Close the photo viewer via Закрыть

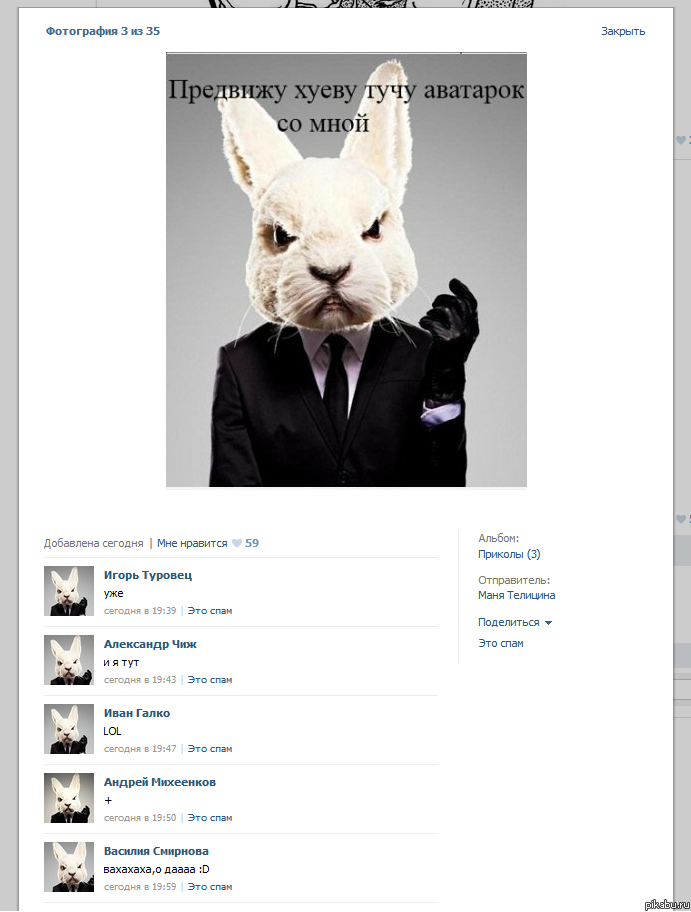point(622,31)
